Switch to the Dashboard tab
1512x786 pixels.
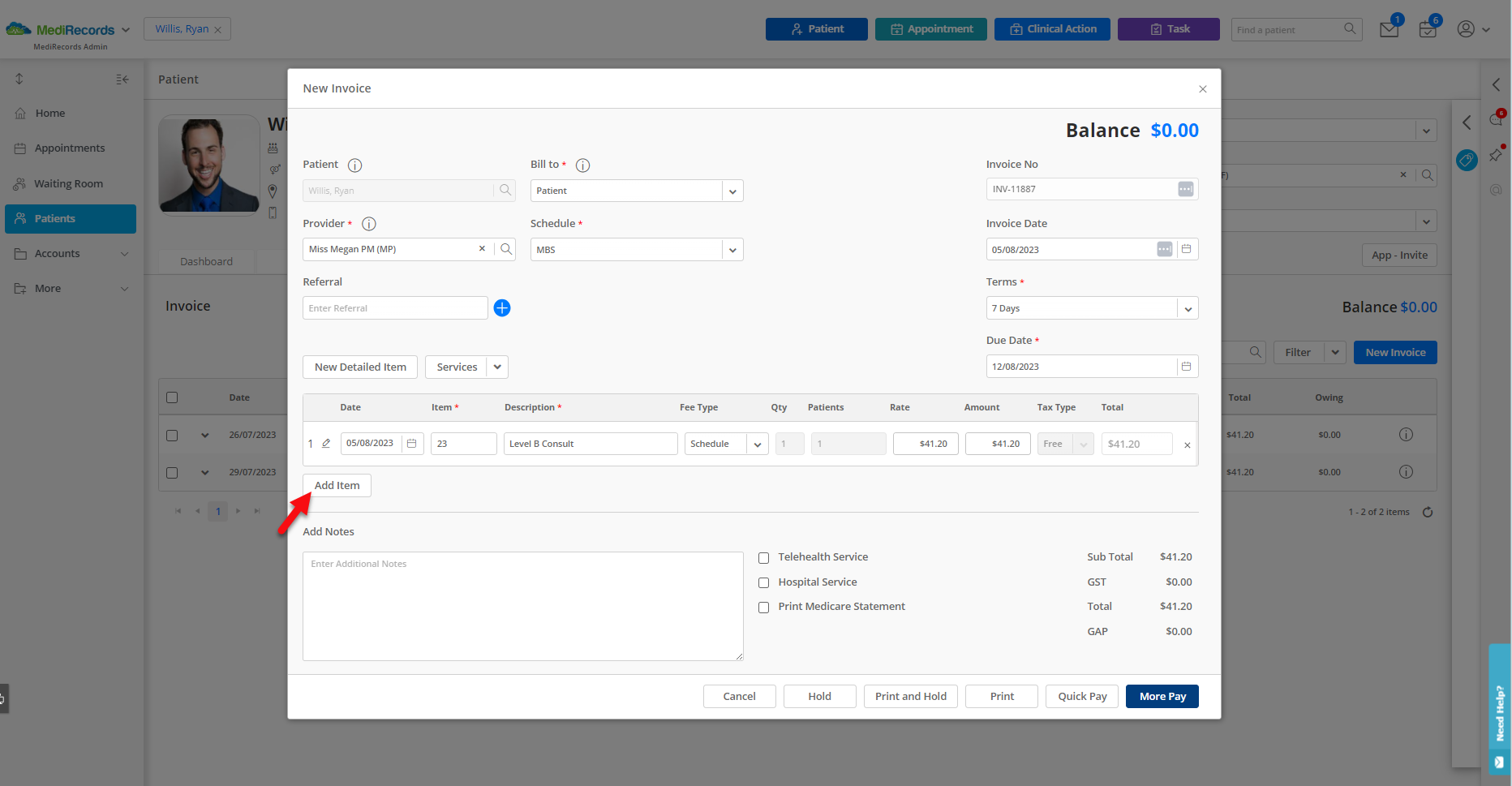(x=206, y=261)
